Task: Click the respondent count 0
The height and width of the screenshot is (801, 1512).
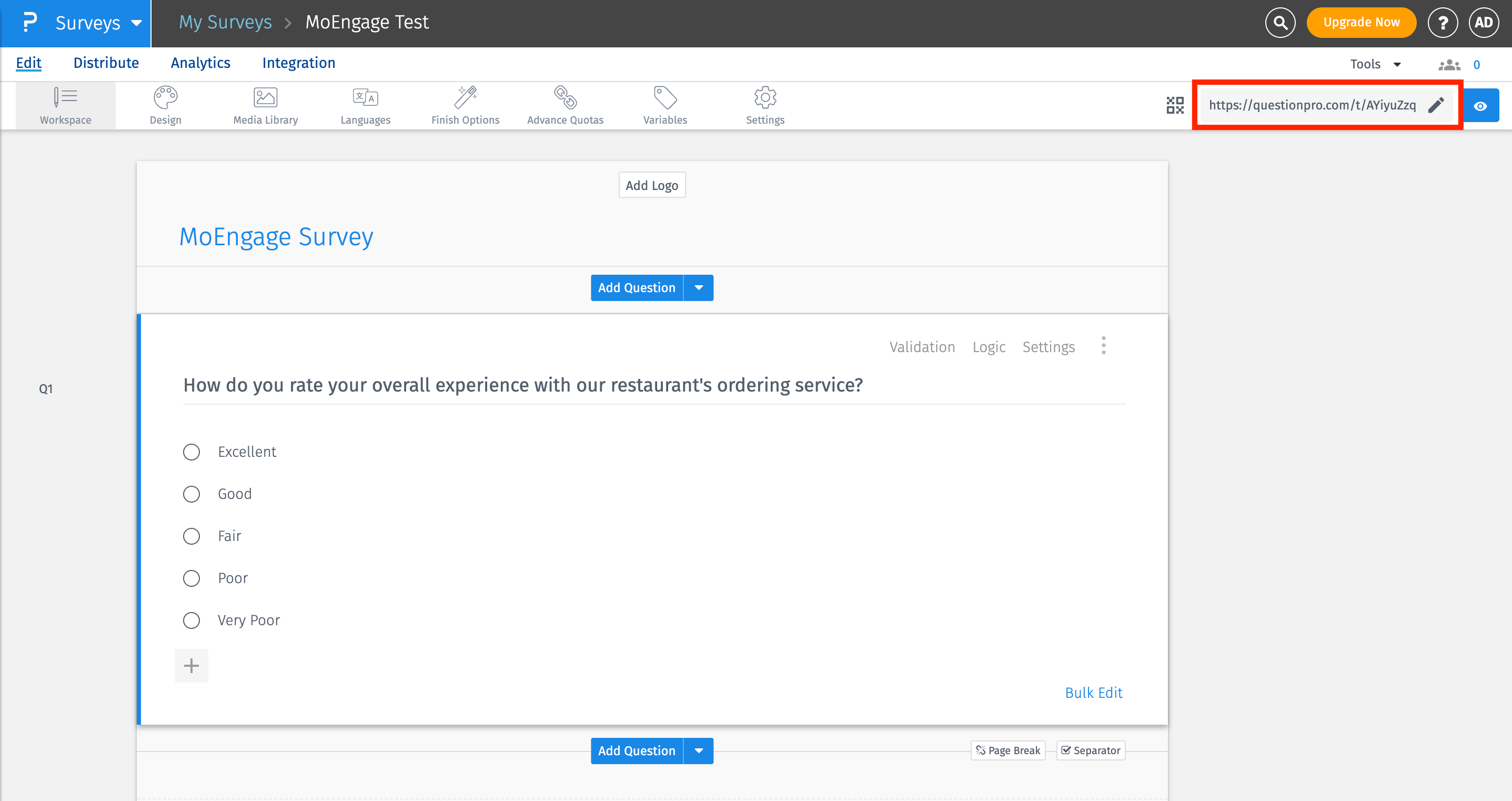Action: [1477, 65]
